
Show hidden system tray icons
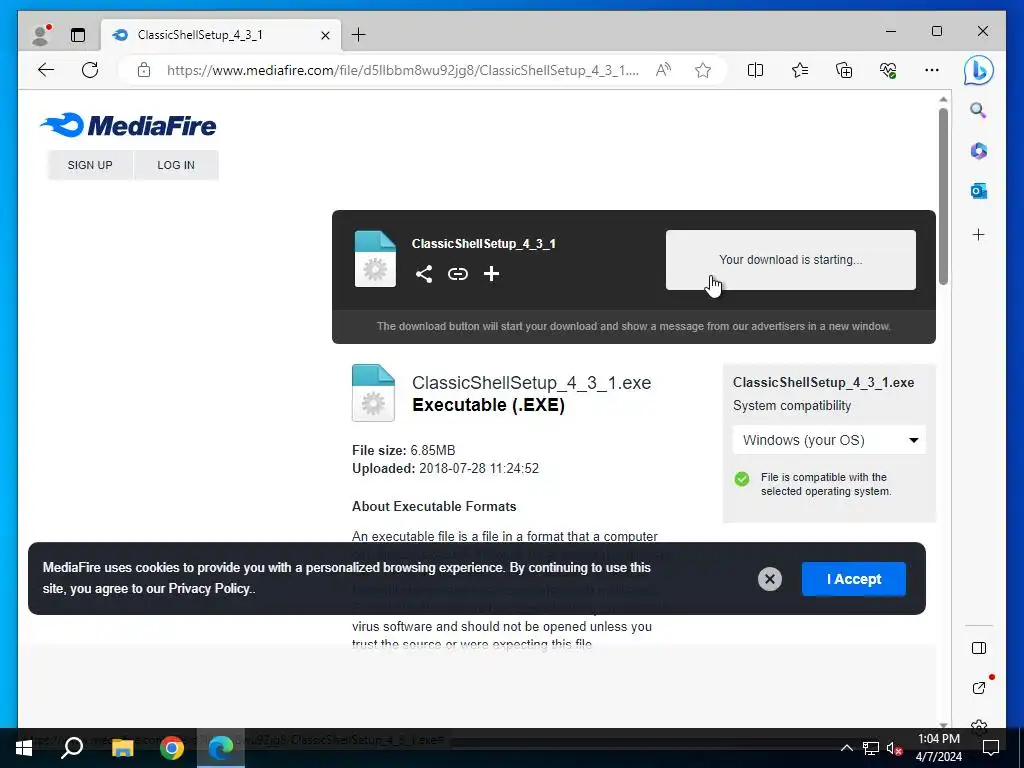(846, 748)
